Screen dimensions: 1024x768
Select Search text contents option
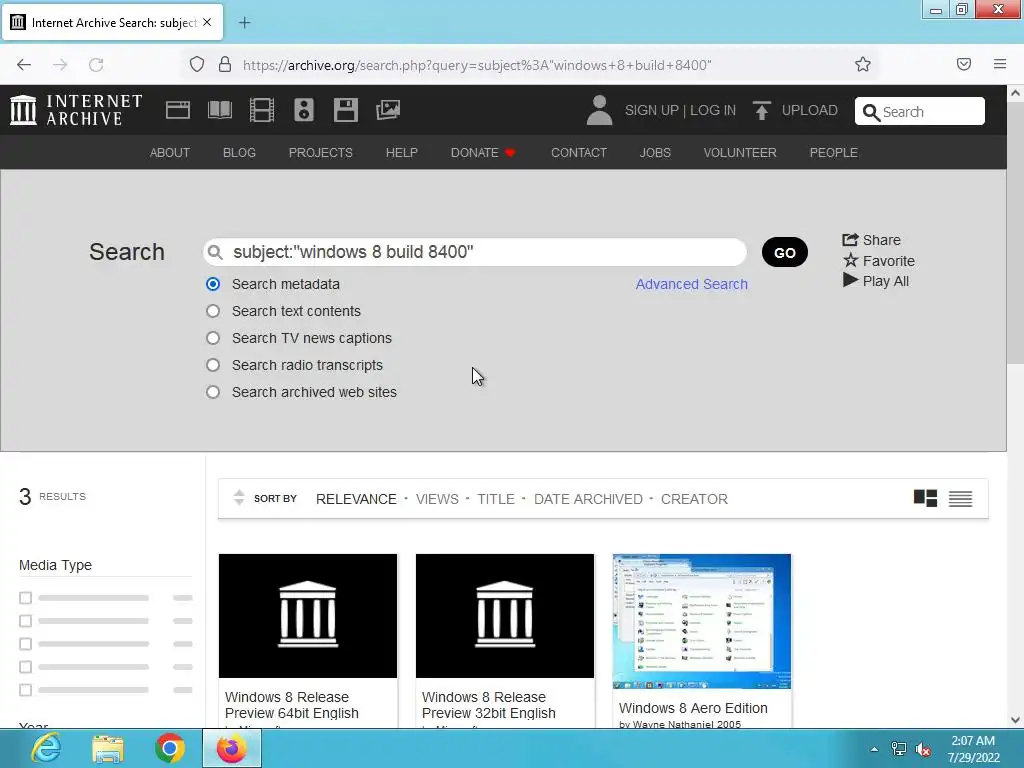pyautogui.click(x=213, y=311)
